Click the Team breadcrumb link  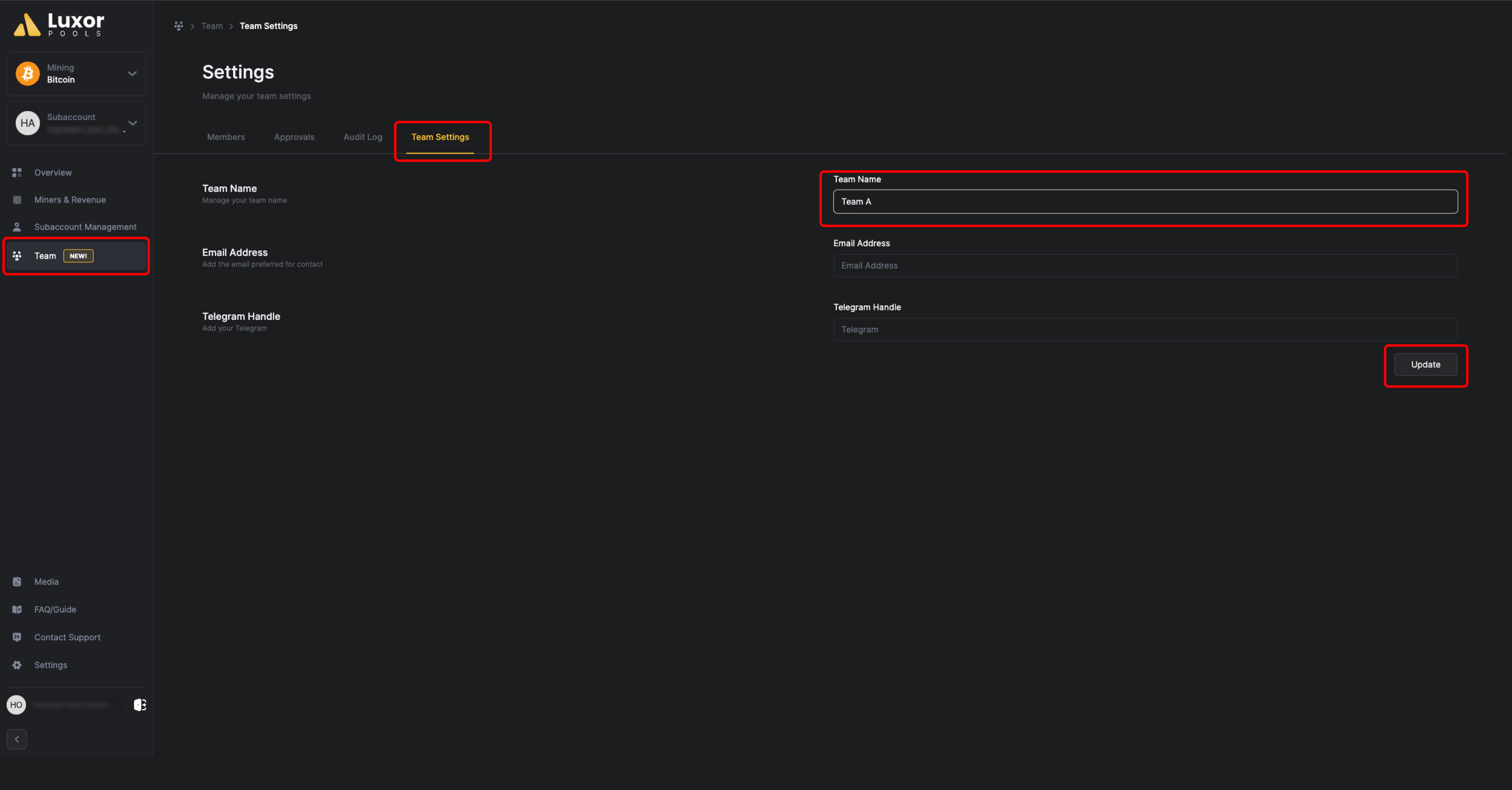[x=212, y=26]
